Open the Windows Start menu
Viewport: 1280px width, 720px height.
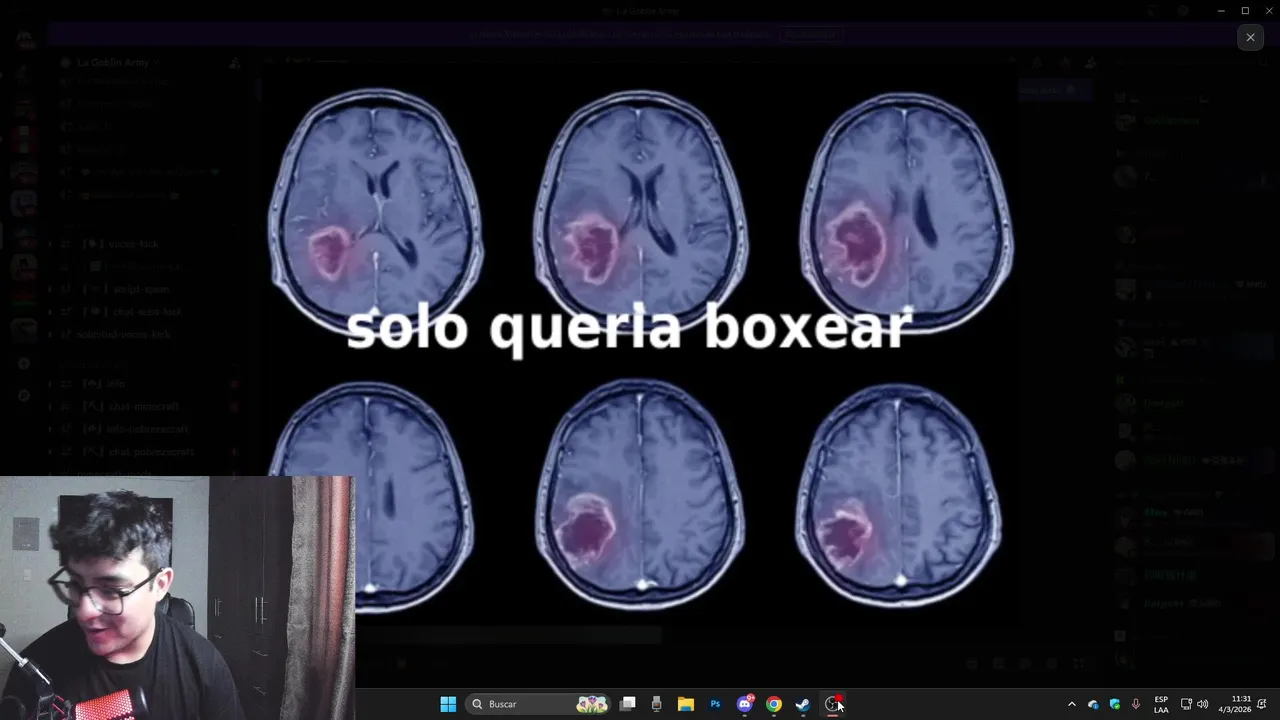click(448, 704)
